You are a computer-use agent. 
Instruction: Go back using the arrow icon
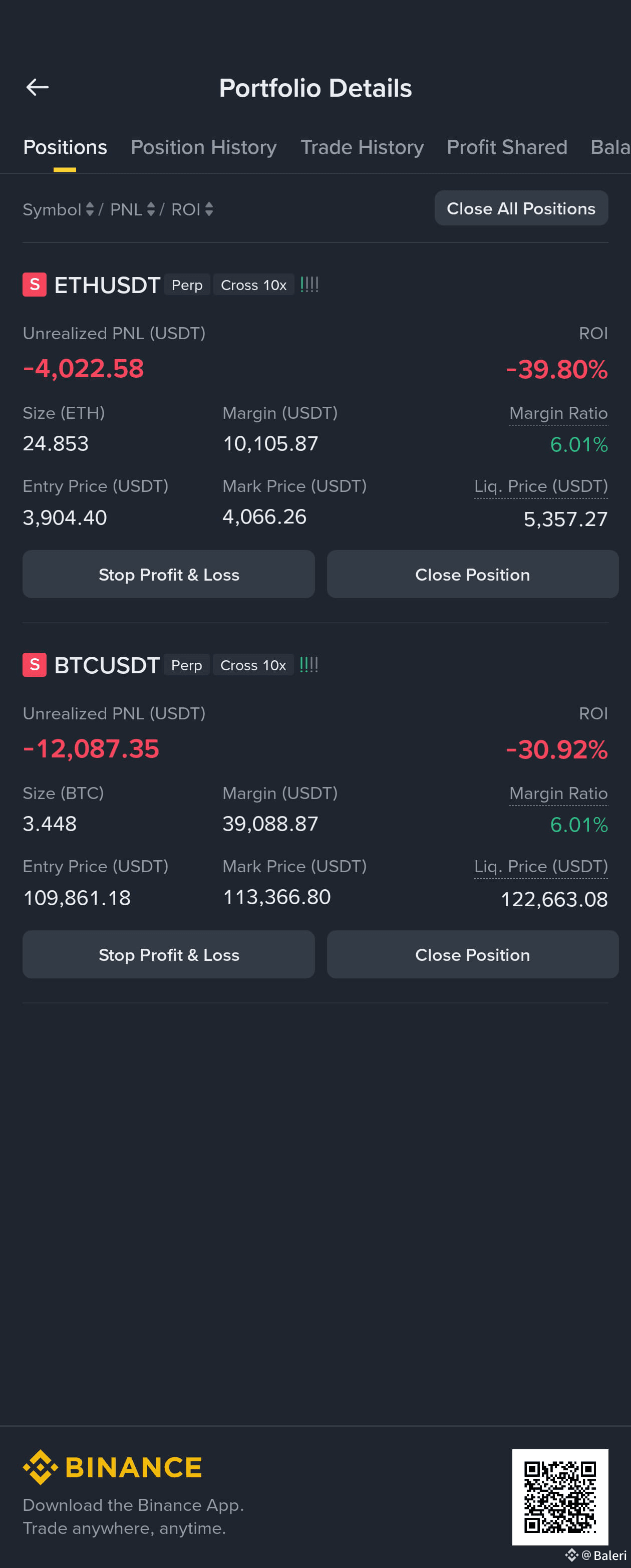coord(37,88)
